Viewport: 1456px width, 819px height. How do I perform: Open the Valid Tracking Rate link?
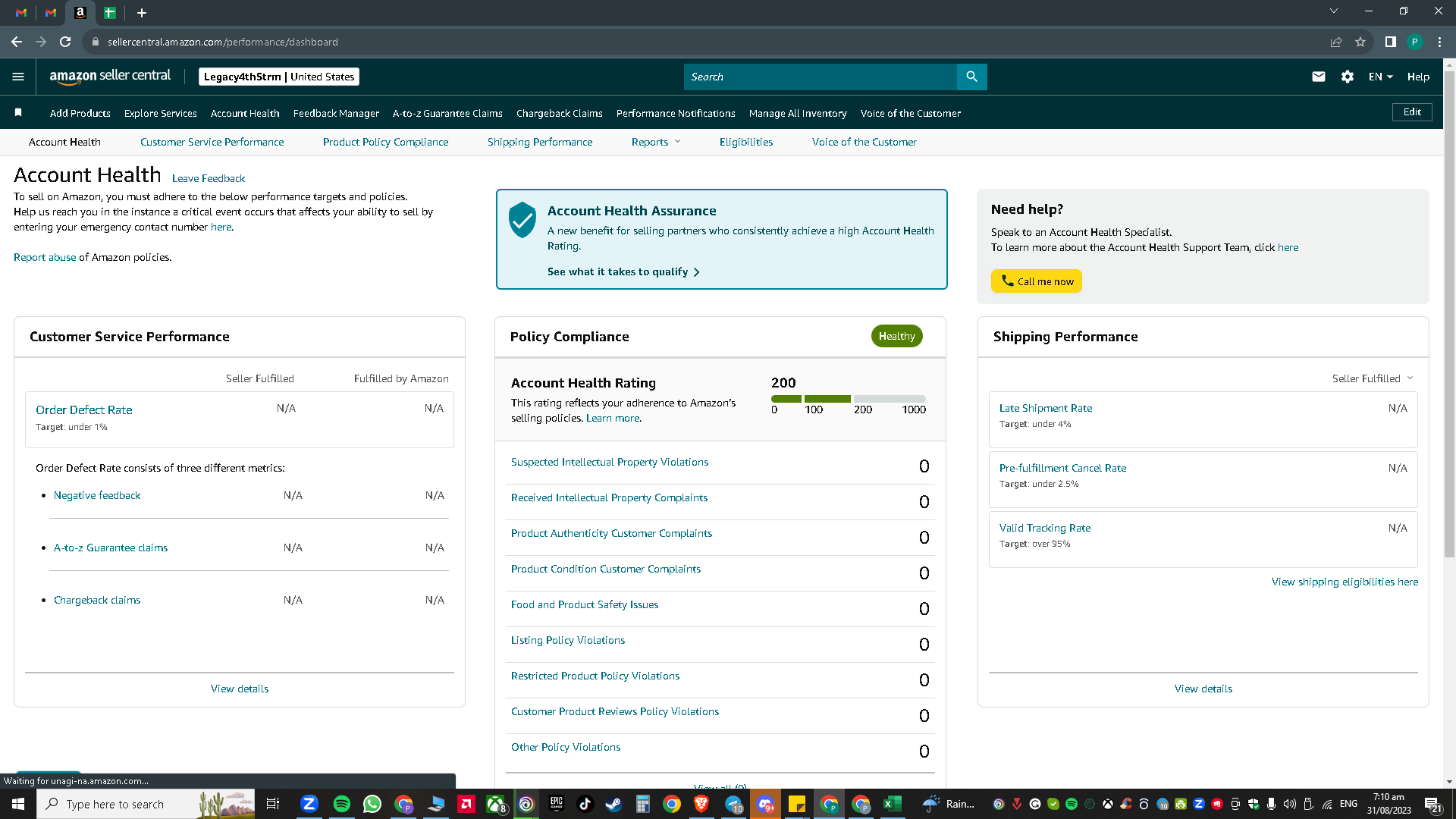1045,528
